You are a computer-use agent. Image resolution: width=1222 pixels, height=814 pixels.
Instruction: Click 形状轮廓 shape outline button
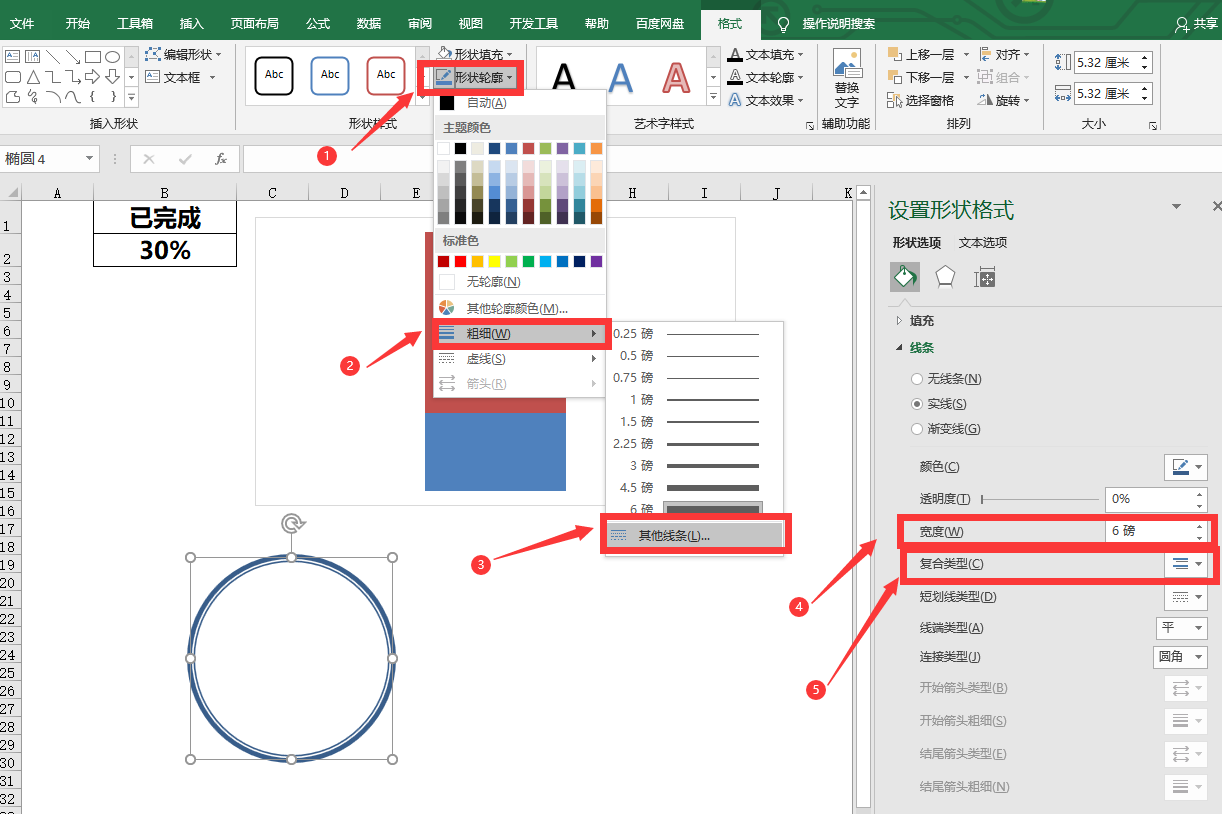476,77
